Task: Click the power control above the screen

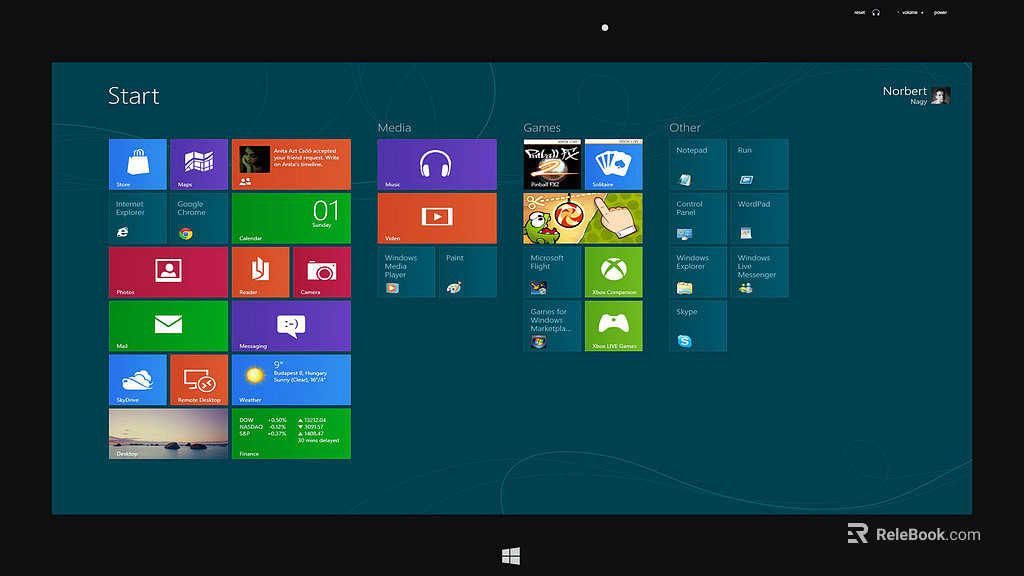Action: point(940,12)
